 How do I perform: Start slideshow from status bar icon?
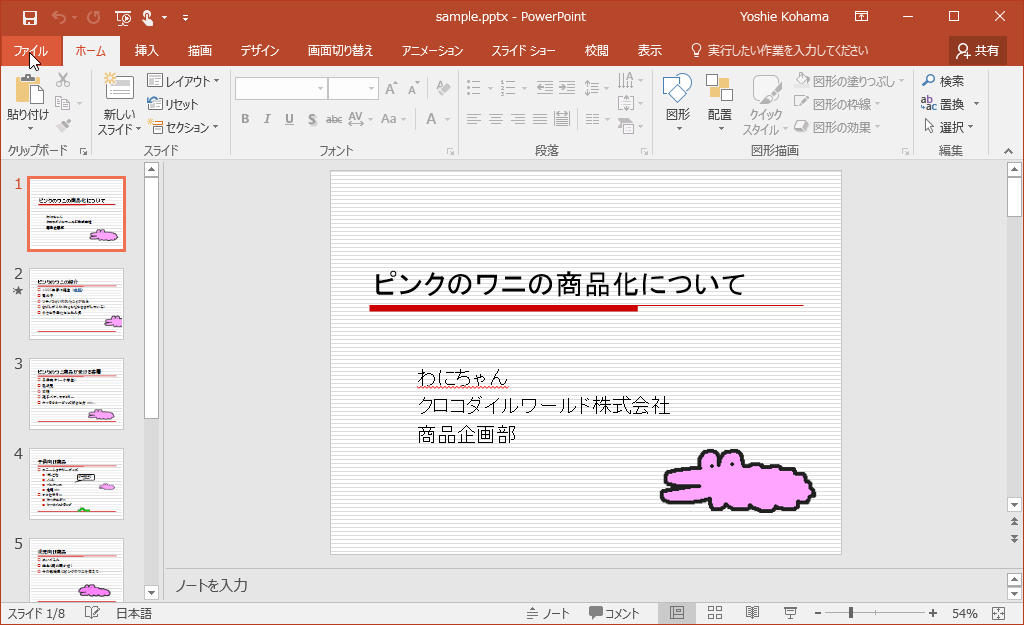point(790,613)
